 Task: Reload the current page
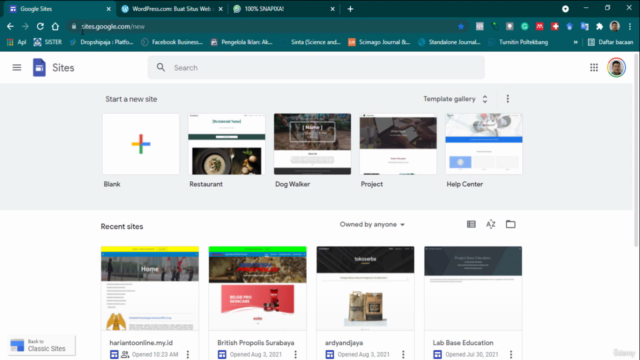(x=40, y=27)
